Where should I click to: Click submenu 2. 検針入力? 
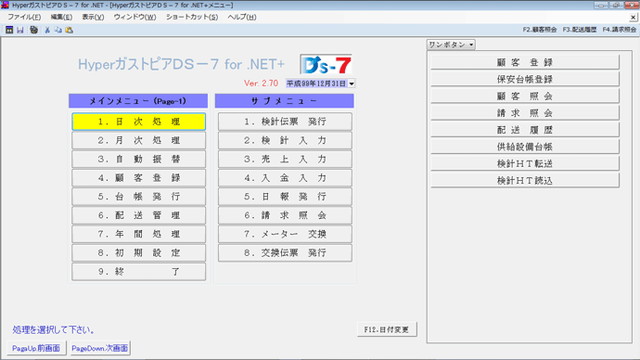pos(285,140)
